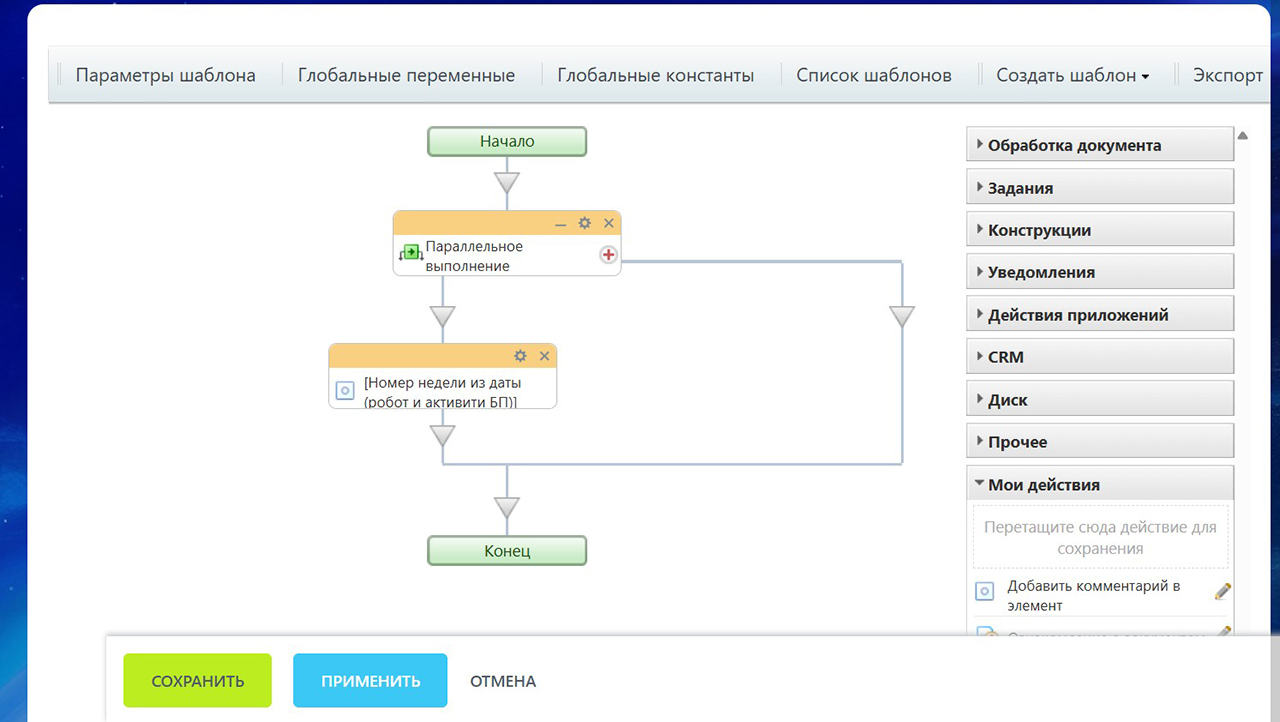Delete the Номер недели из даты block
This screenshot has width=1280, height=722.
pos(545,356)
